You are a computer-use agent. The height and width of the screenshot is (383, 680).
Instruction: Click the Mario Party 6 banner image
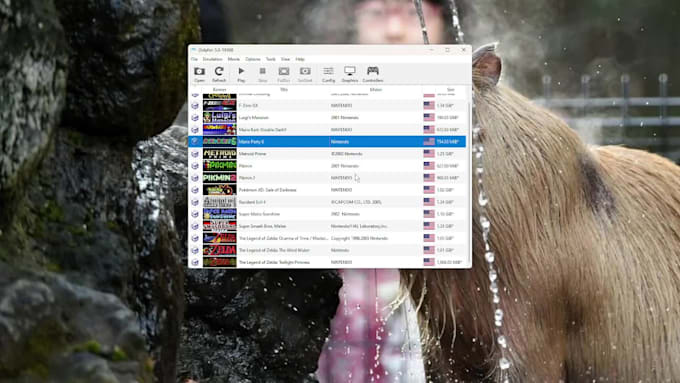click(x=219, y=141)
